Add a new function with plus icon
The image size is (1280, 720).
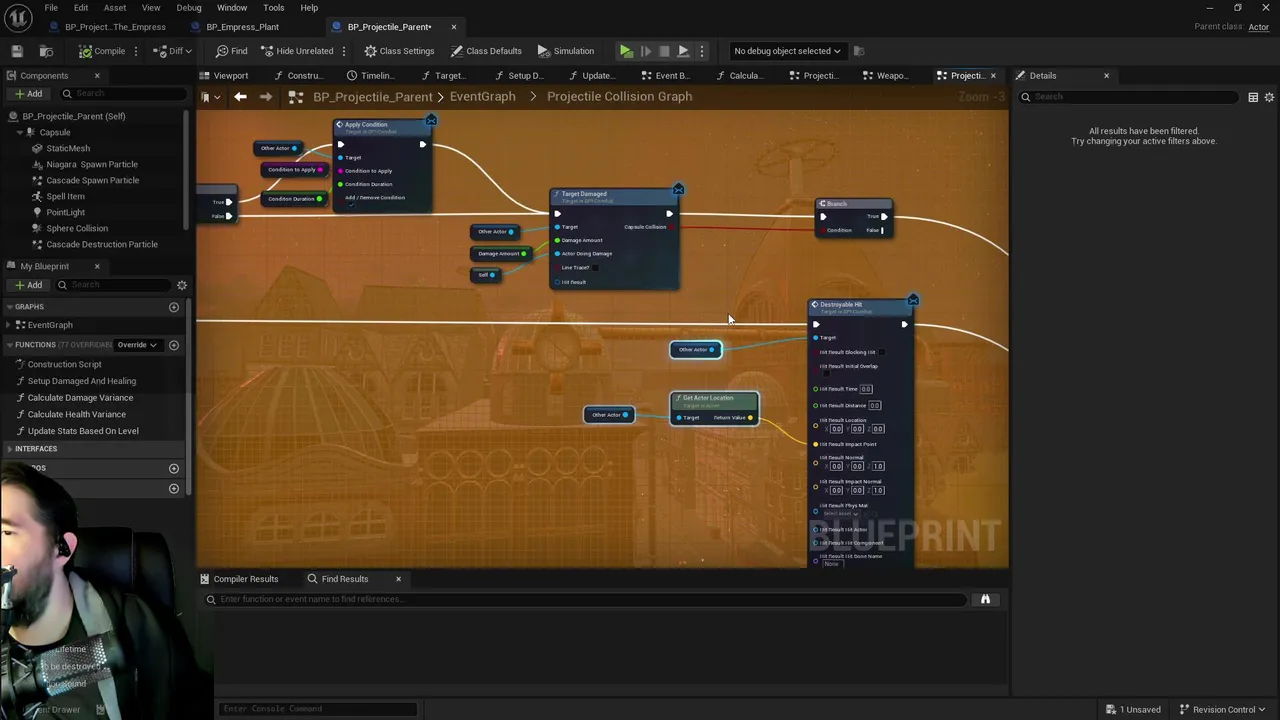pos(174,345)
